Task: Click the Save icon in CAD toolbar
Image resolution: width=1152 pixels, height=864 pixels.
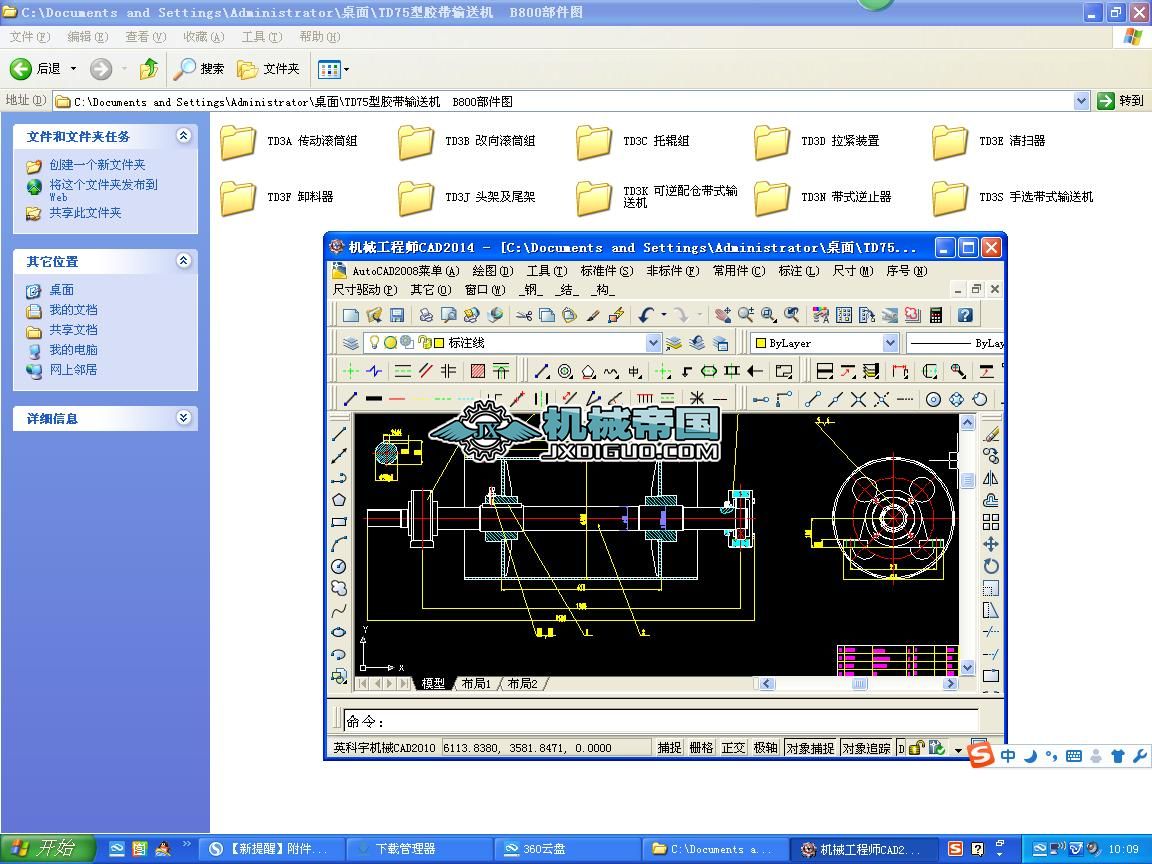Action: tap(397, 315)
